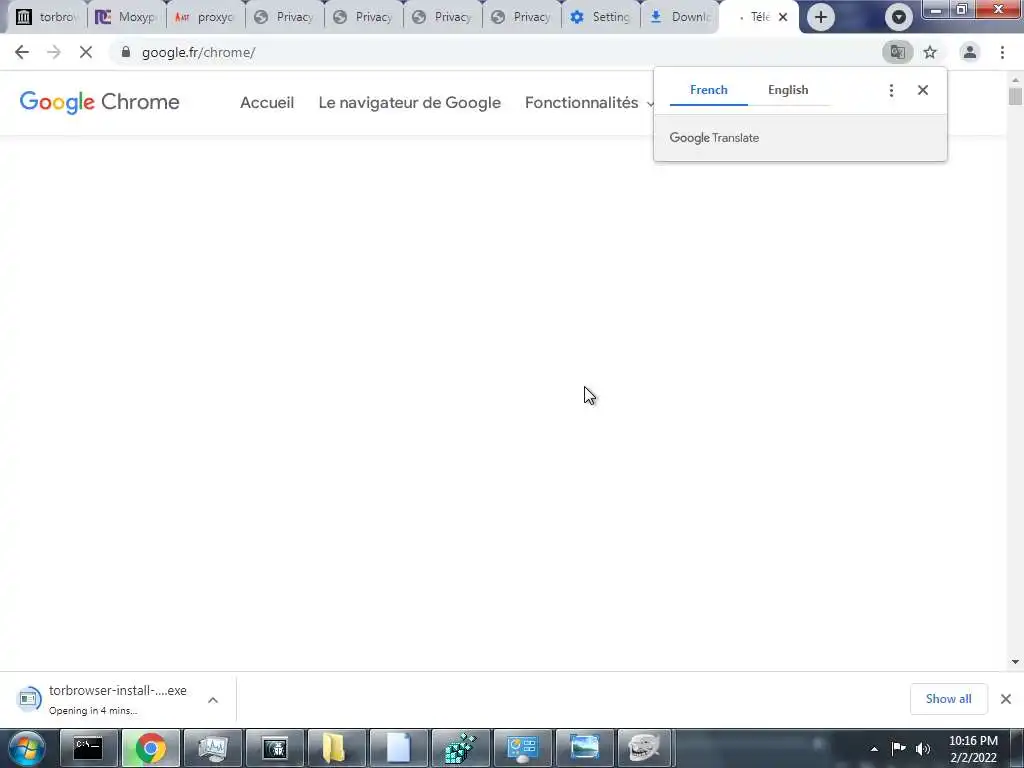Open a new tab
This screenshot has height=768, width=1024.
(x=820, y=17)
